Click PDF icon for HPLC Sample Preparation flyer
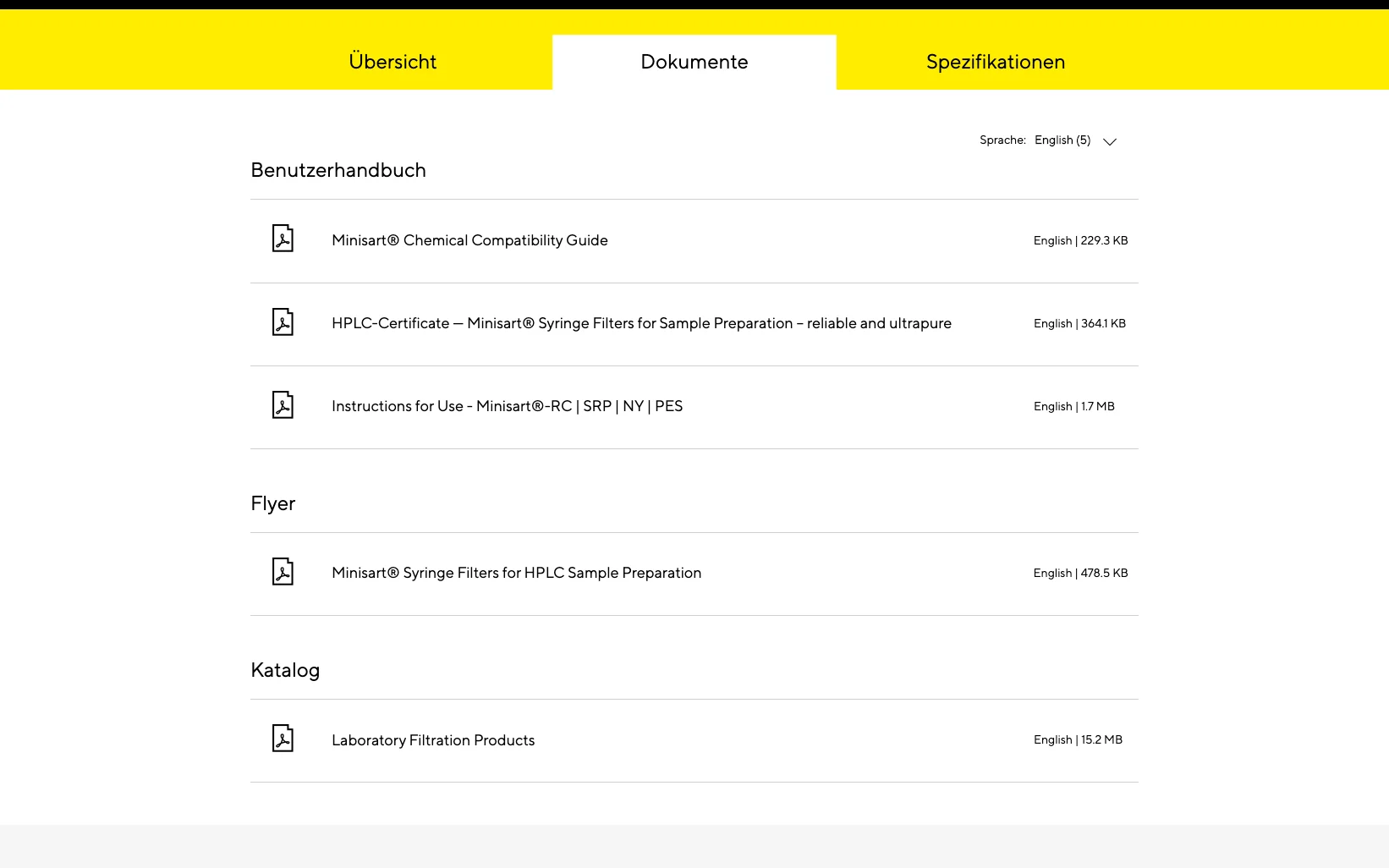 pyautogui.click(x=283, y=571)
